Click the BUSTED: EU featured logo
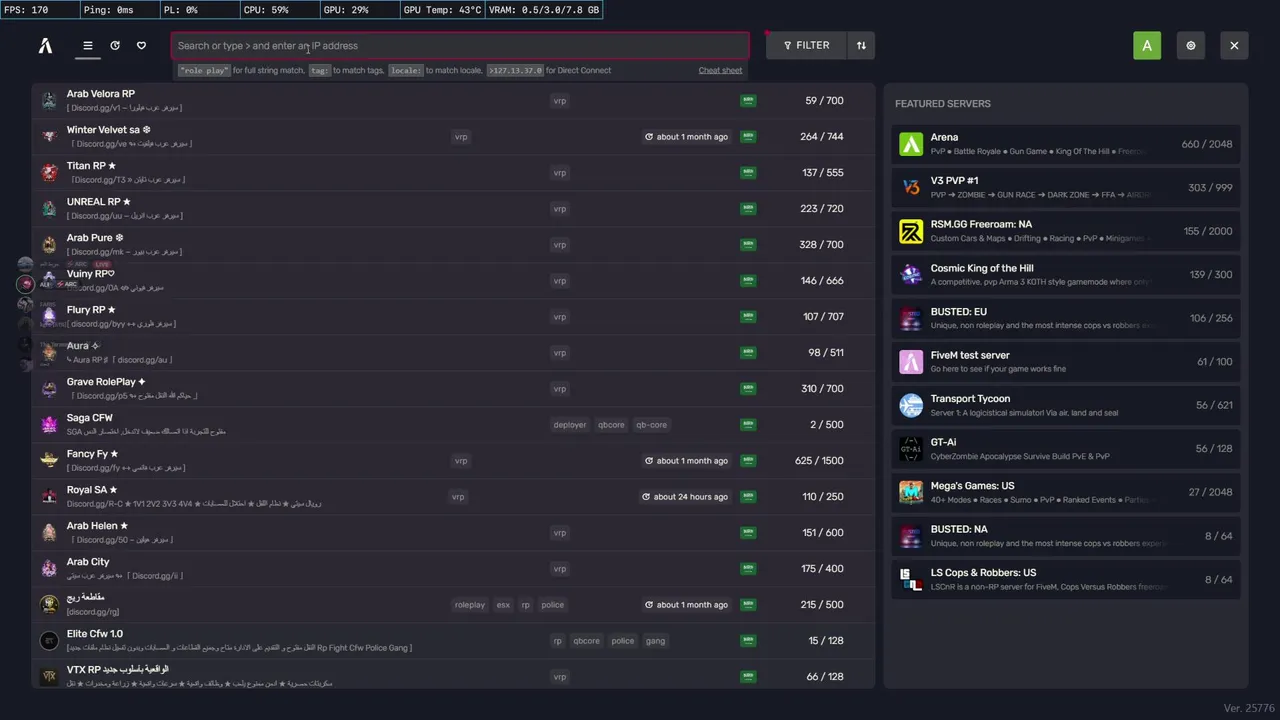 coord(911,318)
